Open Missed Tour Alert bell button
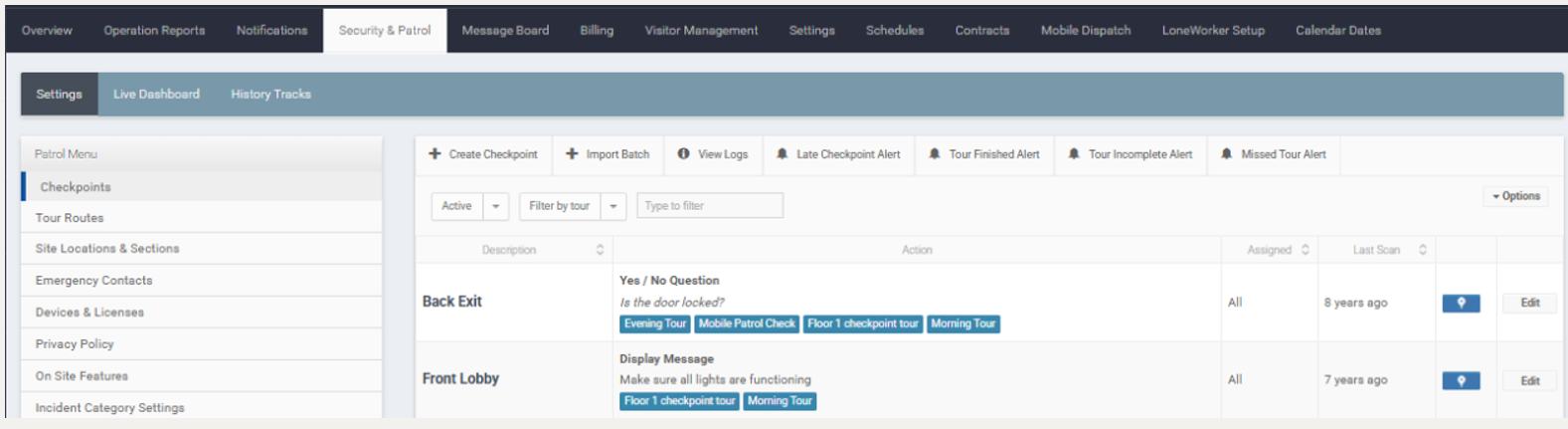This screenshot has width=1568, height=429. pos(1274,154)
